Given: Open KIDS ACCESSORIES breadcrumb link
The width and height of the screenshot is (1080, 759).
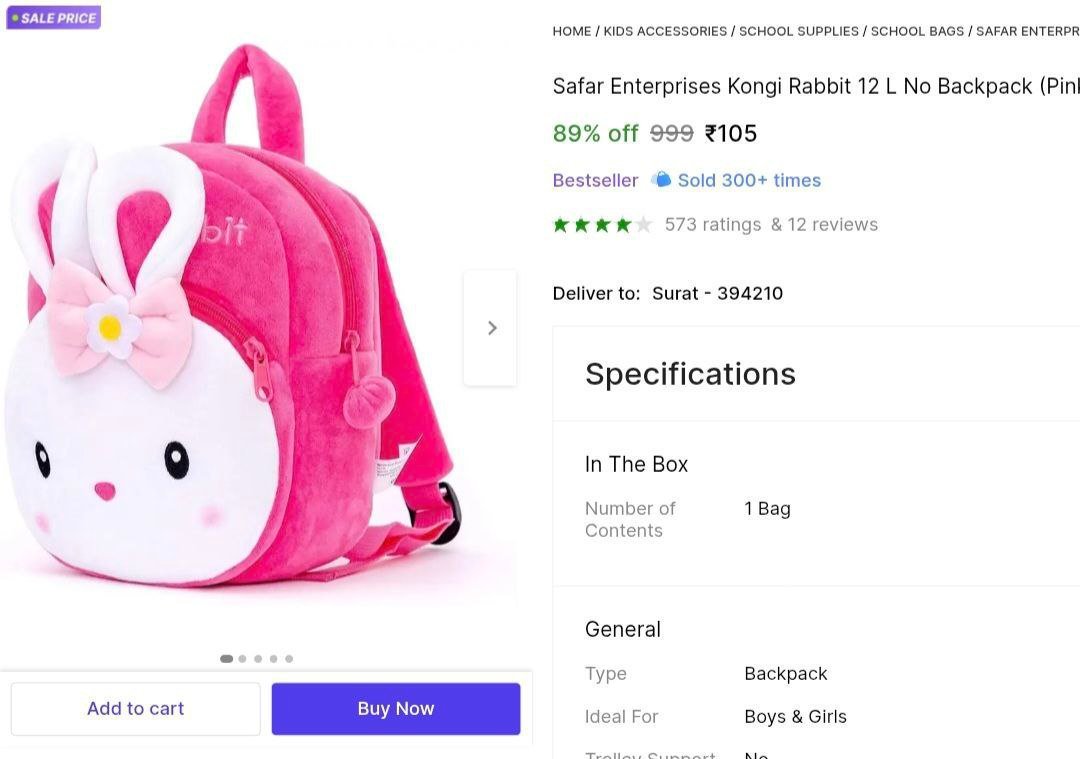Looking at the screenshot, I should pyautogui.click(x=665, y=31).
